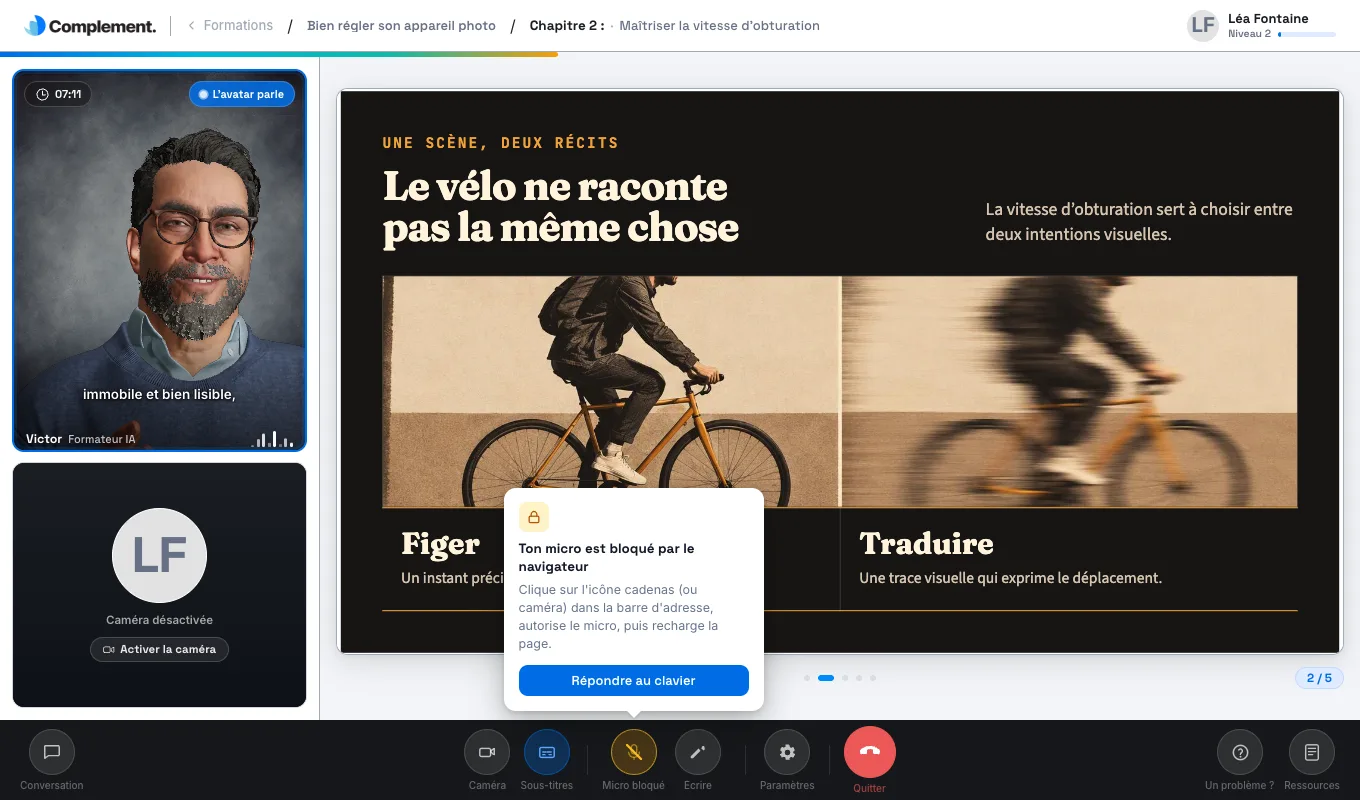The height and width of the screenshot is (800, 1360).
Task: Click Activer la caméra button
Action: [x=160, y=650]
